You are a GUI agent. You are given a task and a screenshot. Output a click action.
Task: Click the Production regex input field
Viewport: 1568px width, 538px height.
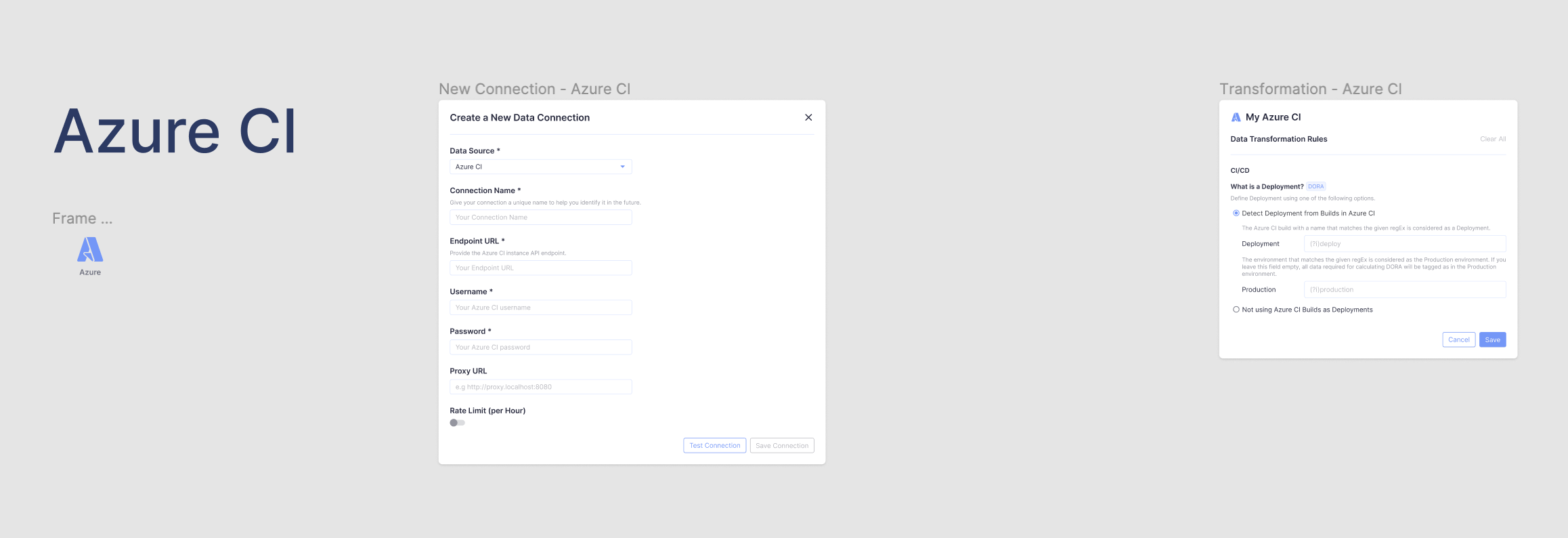coord(1405,289)
